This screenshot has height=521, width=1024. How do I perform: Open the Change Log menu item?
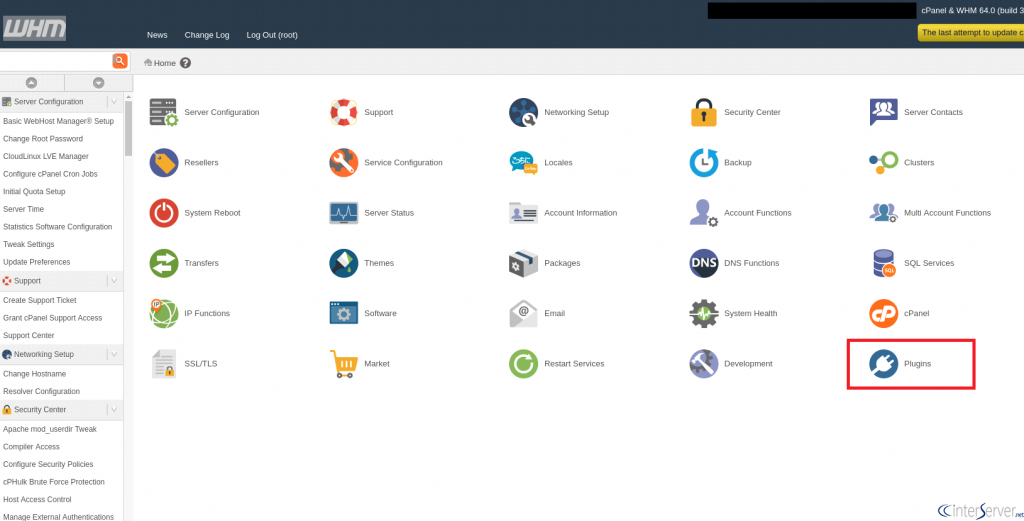coord(207,35)
